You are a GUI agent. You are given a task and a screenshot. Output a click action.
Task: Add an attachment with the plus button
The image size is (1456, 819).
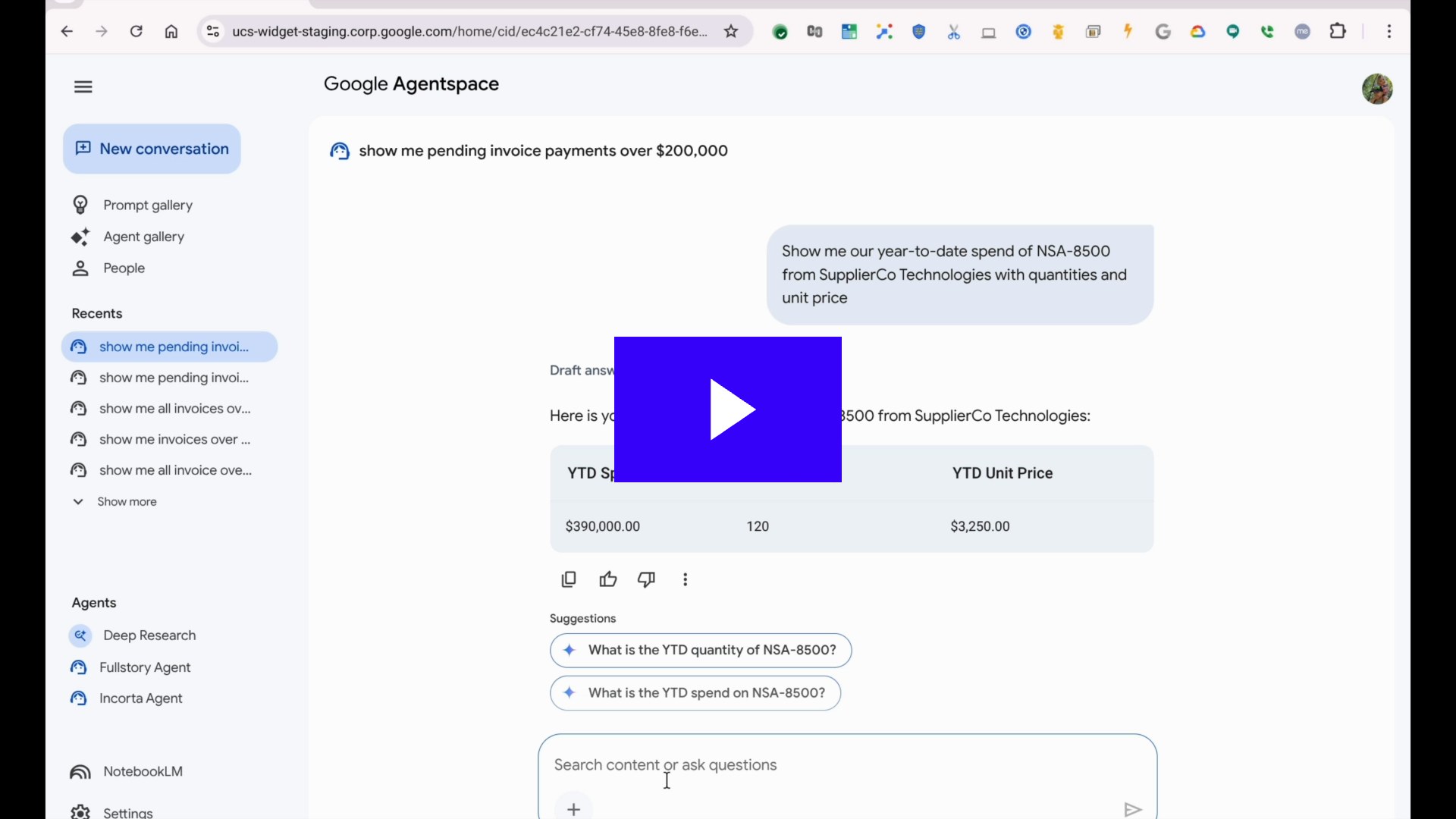pyautogui.click(x=574, y=809)
